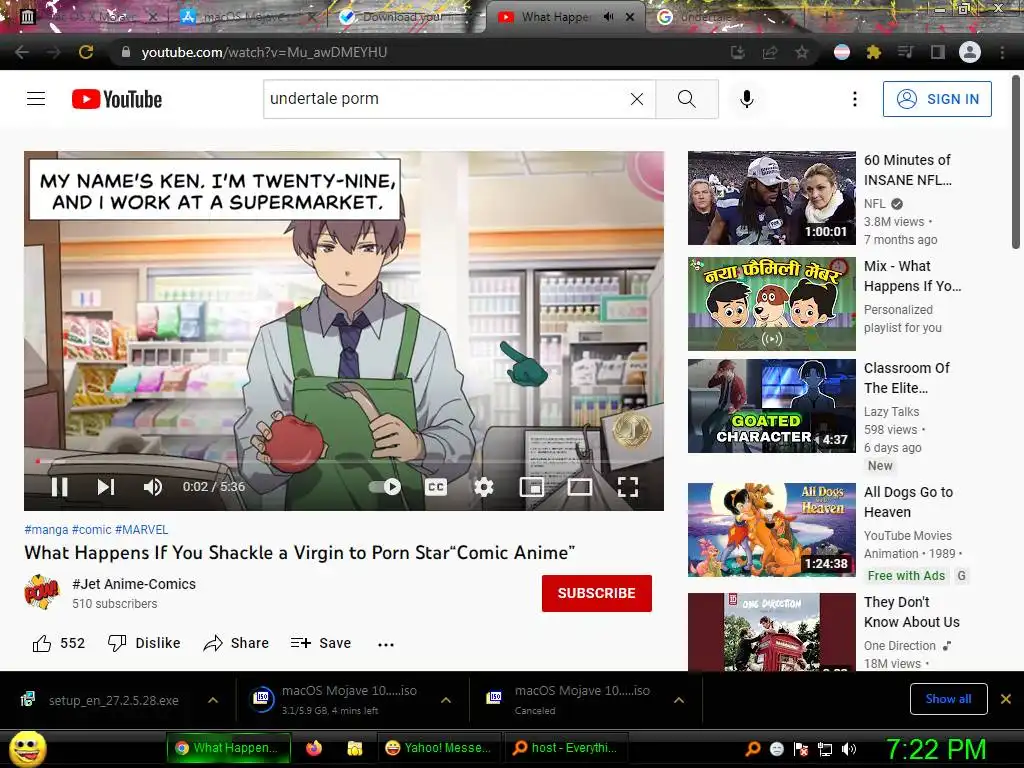Open host - Everything taskbar item
The image size is (1024, 768).
tap(564, 748)
